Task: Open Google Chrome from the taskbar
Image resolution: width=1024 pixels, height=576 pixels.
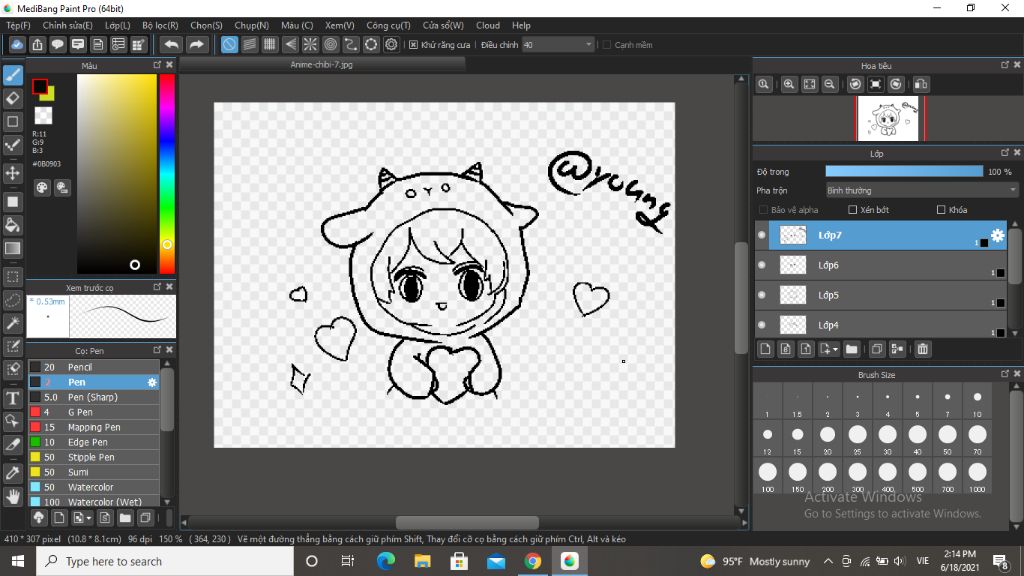Action: click(532, 561)
